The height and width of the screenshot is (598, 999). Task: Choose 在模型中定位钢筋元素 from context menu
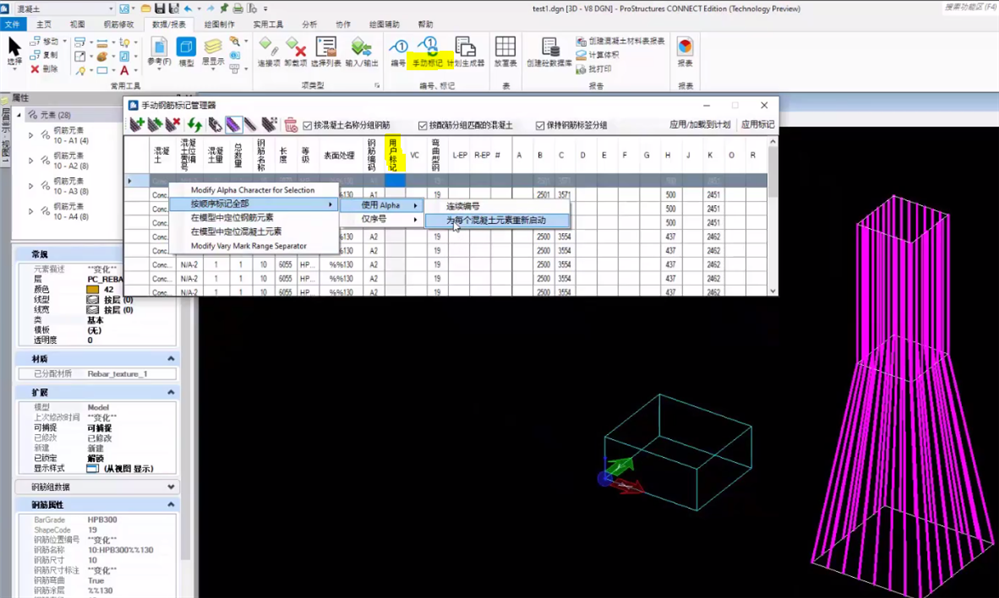coord(253,218)
